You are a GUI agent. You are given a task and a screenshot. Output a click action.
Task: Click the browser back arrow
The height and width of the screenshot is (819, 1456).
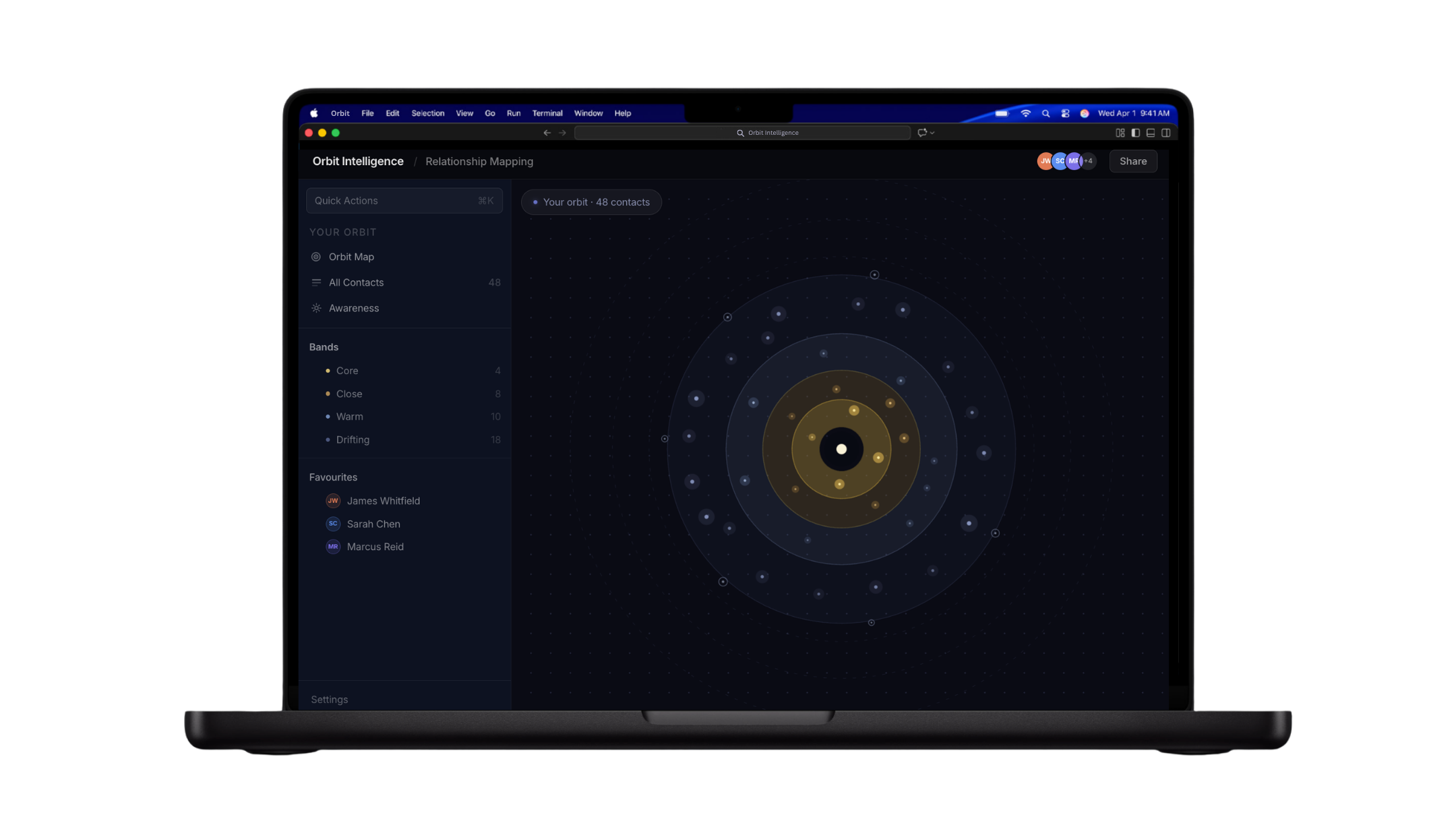[x=547, y=133]
